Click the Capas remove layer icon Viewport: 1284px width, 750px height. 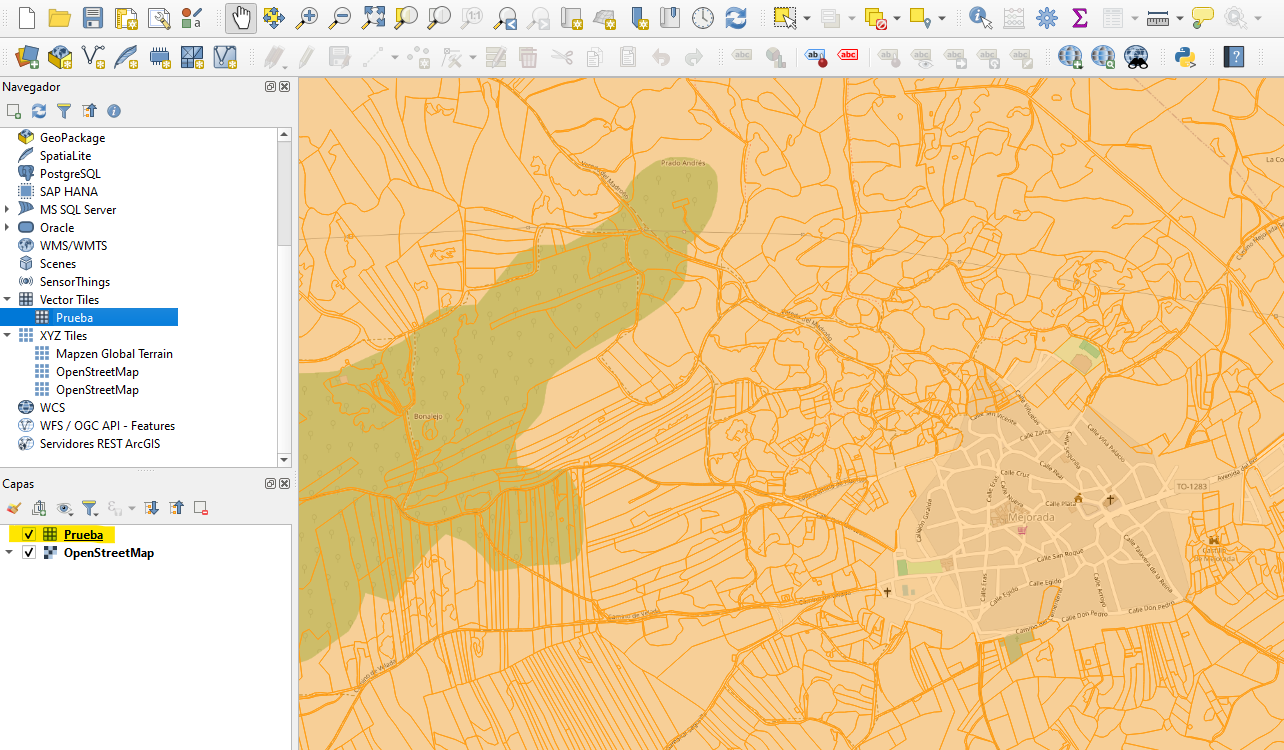coord(201,508)
